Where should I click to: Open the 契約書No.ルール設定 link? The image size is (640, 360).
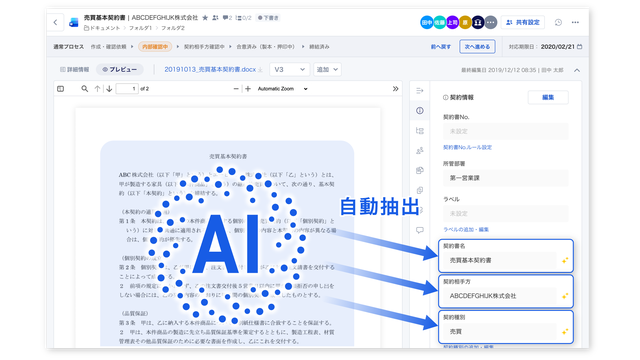coord(467,147)
